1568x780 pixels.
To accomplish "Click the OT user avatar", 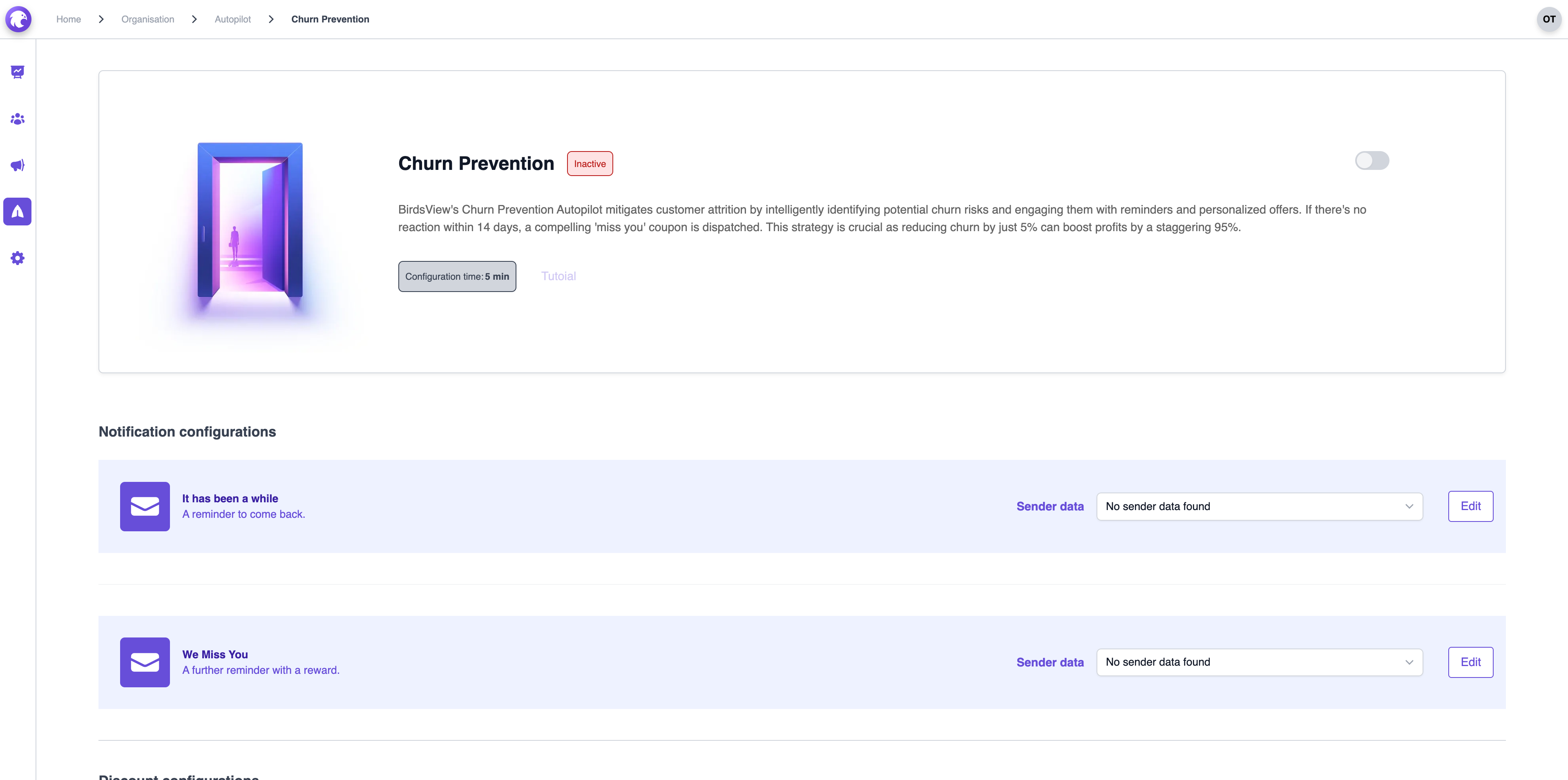I will coord(1548,20).
